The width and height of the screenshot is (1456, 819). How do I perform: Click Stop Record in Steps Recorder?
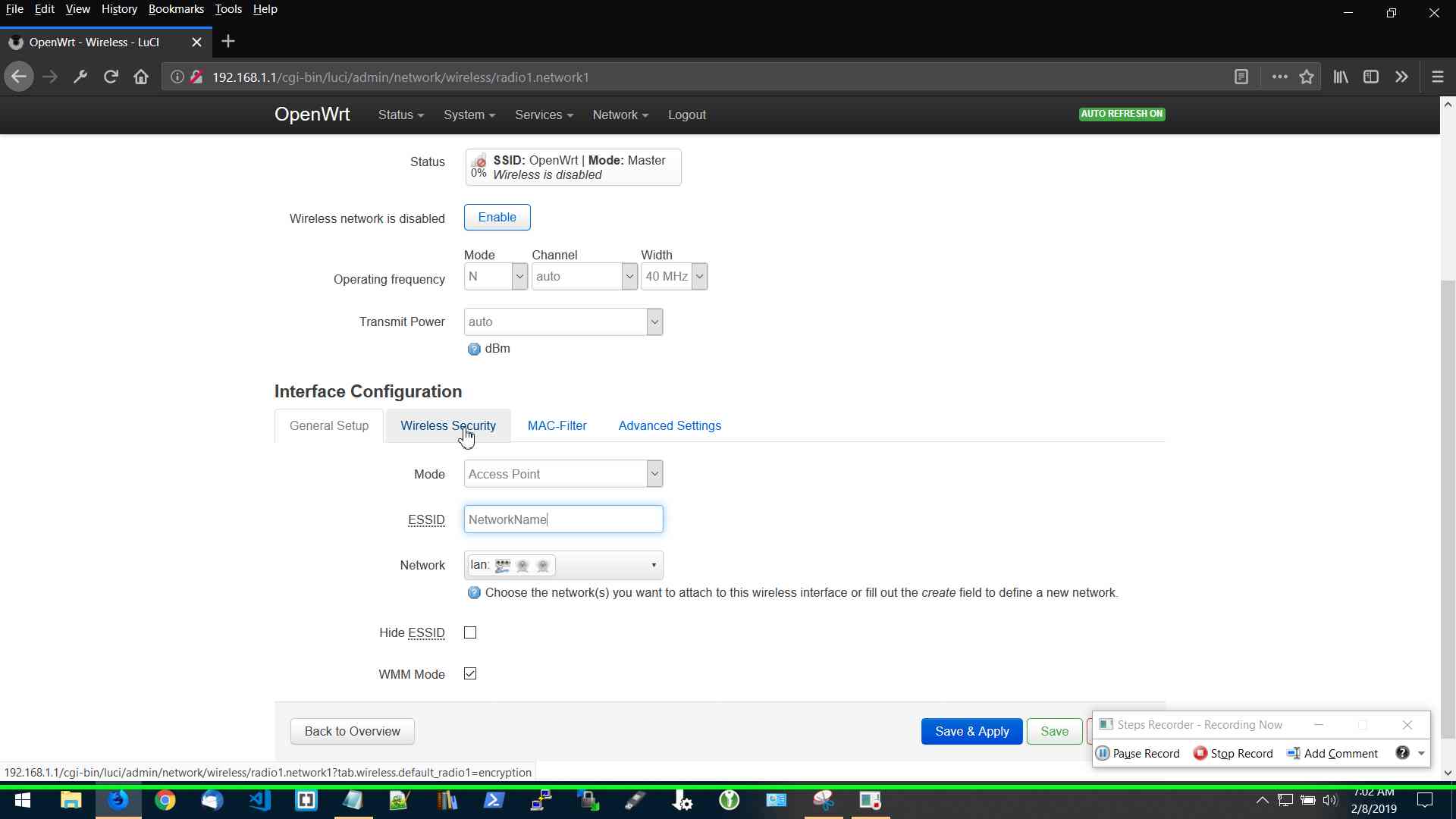pos(1233,753)
